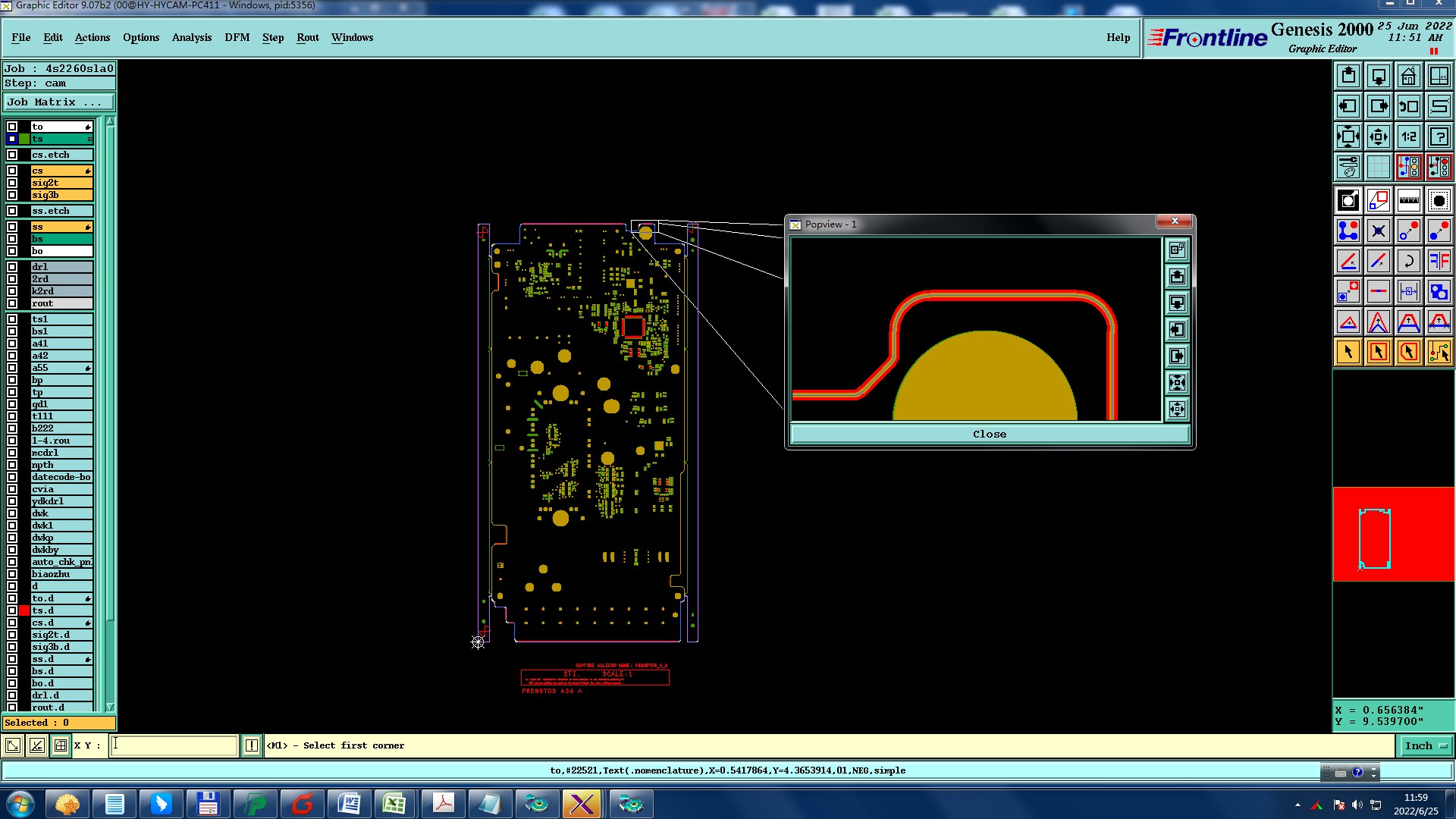Open the layer controls wrench icon

point(1348,167)
